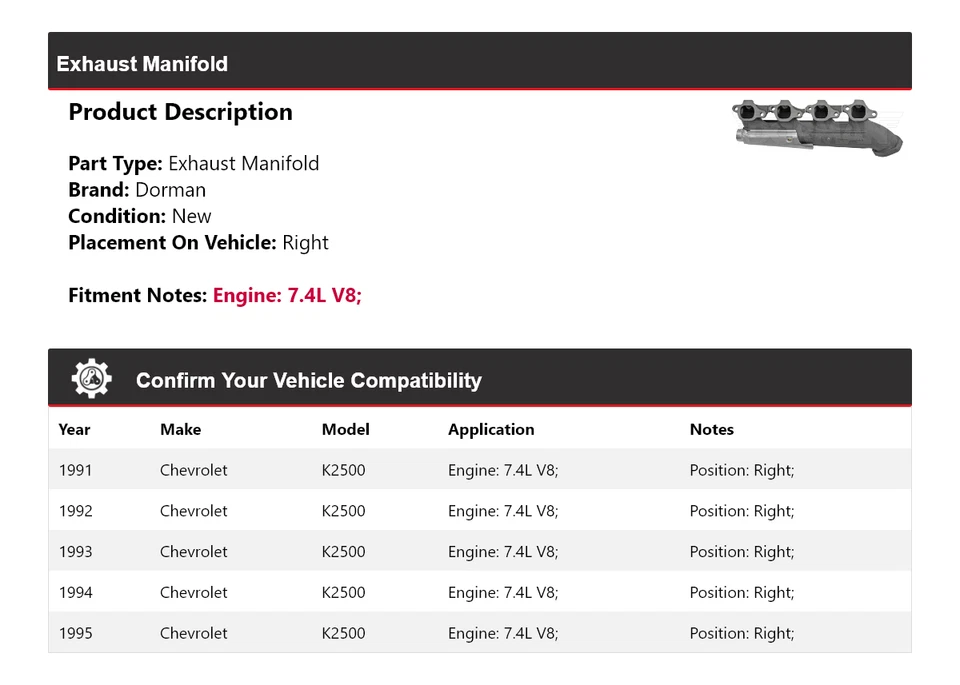Click the 1993 year cell
960x685 pixels.
pos(75,552)
